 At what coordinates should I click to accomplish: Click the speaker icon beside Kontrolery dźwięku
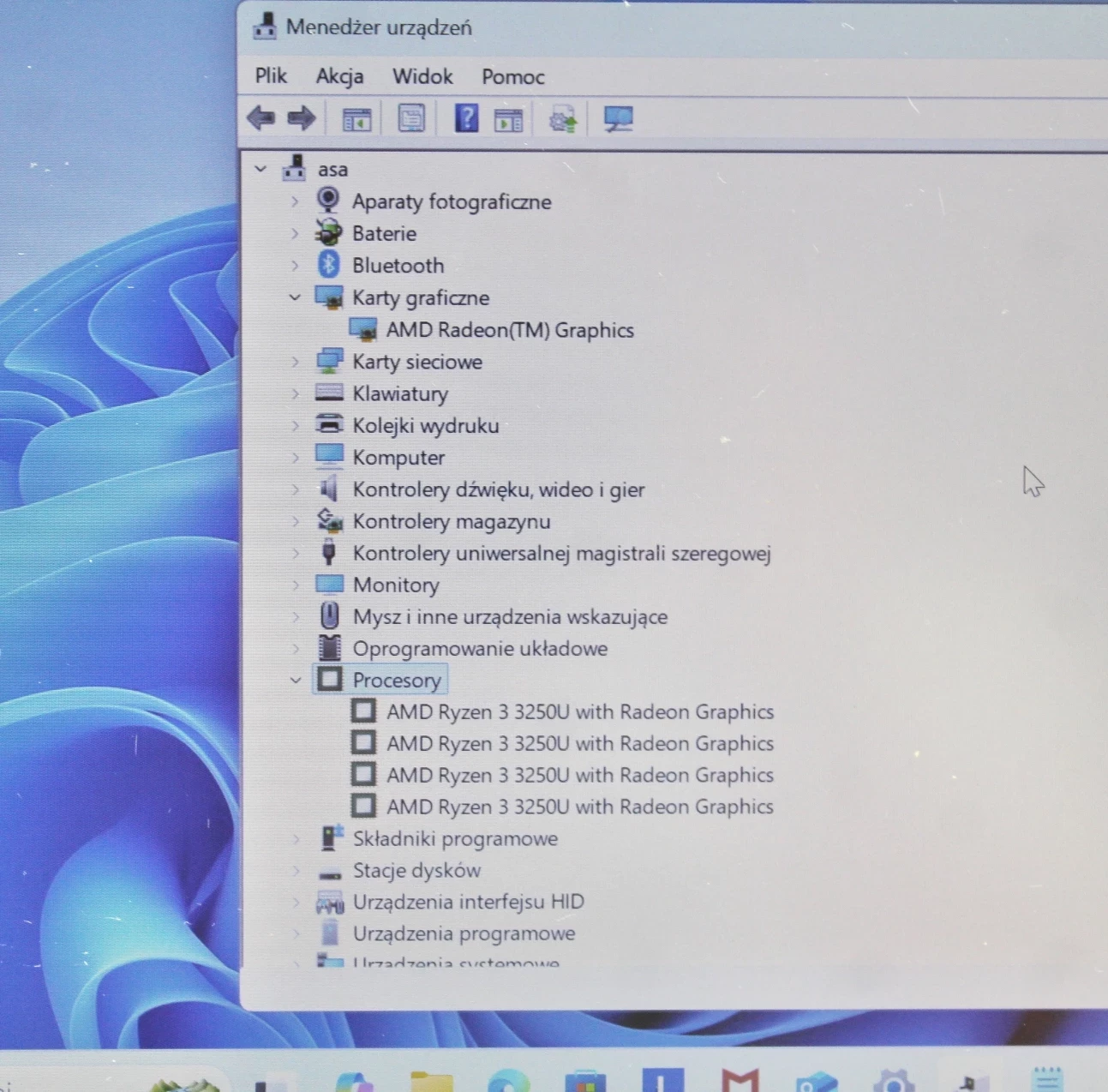[x=328, y=489]
